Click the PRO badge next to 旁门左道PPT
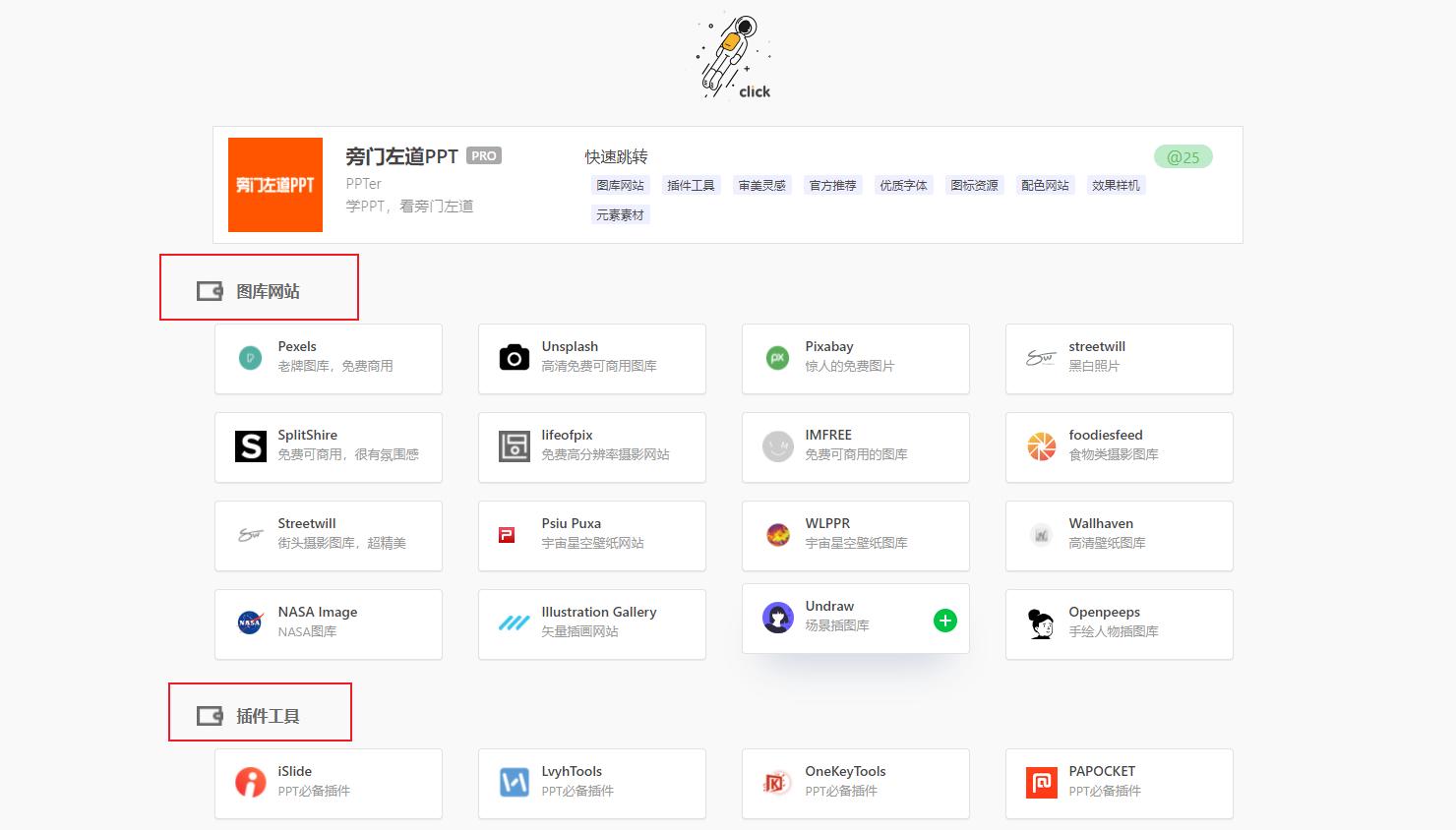1456x830 pixels. (x=483, y=155)
